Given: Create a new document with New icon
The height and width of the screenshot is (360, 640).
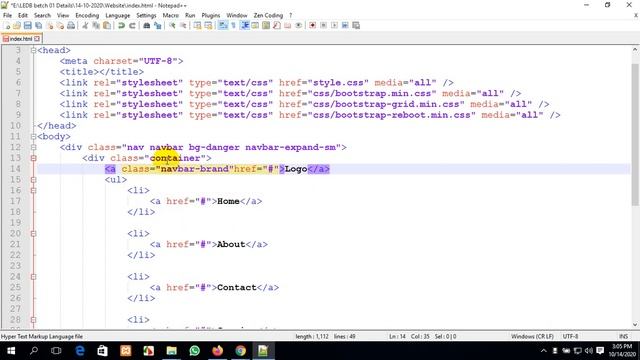Looking at the screenshot, I should (x=7, y=26).
